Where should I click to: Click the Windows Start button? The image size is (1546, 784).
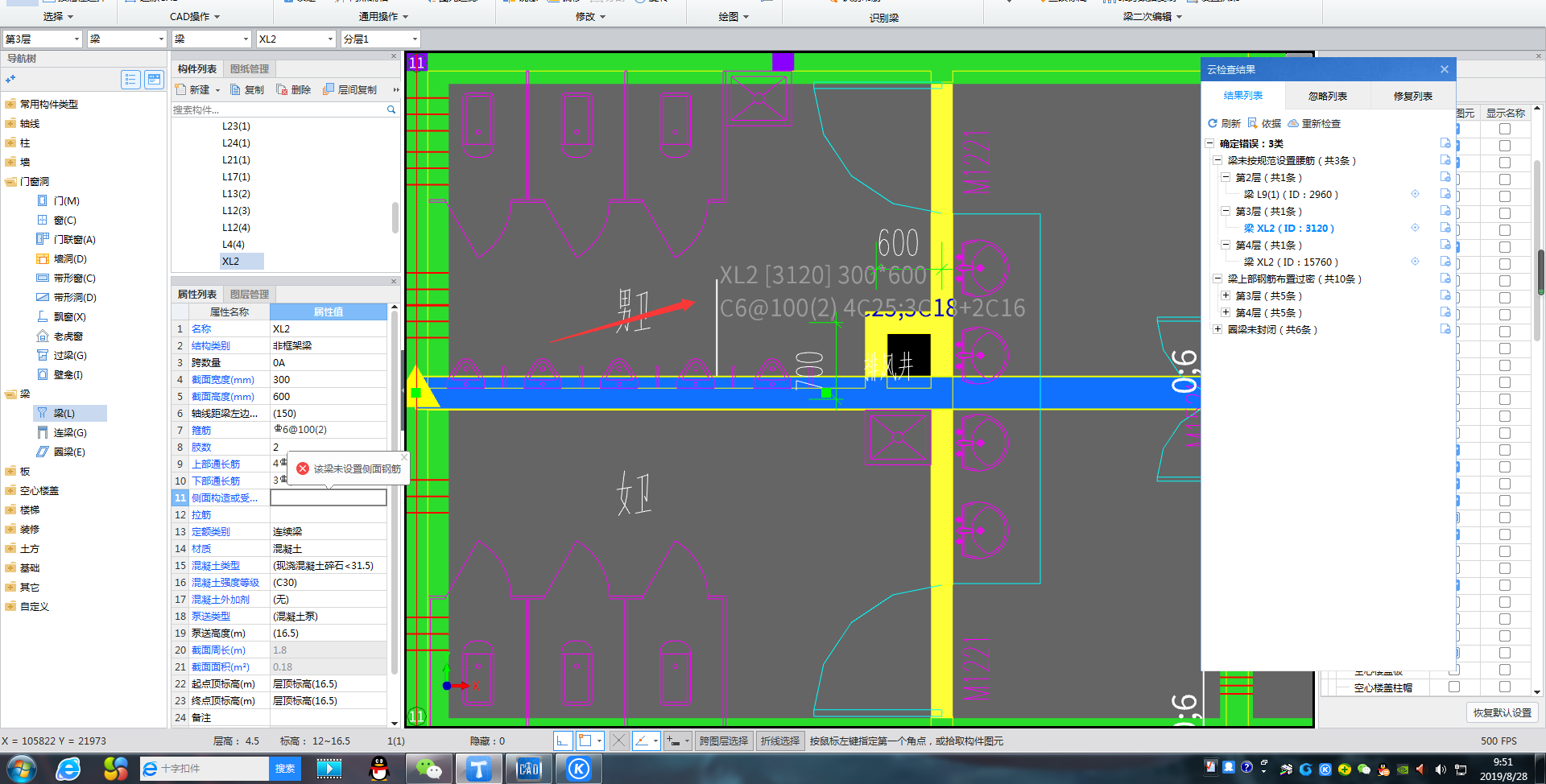click(x=21, y=769)
